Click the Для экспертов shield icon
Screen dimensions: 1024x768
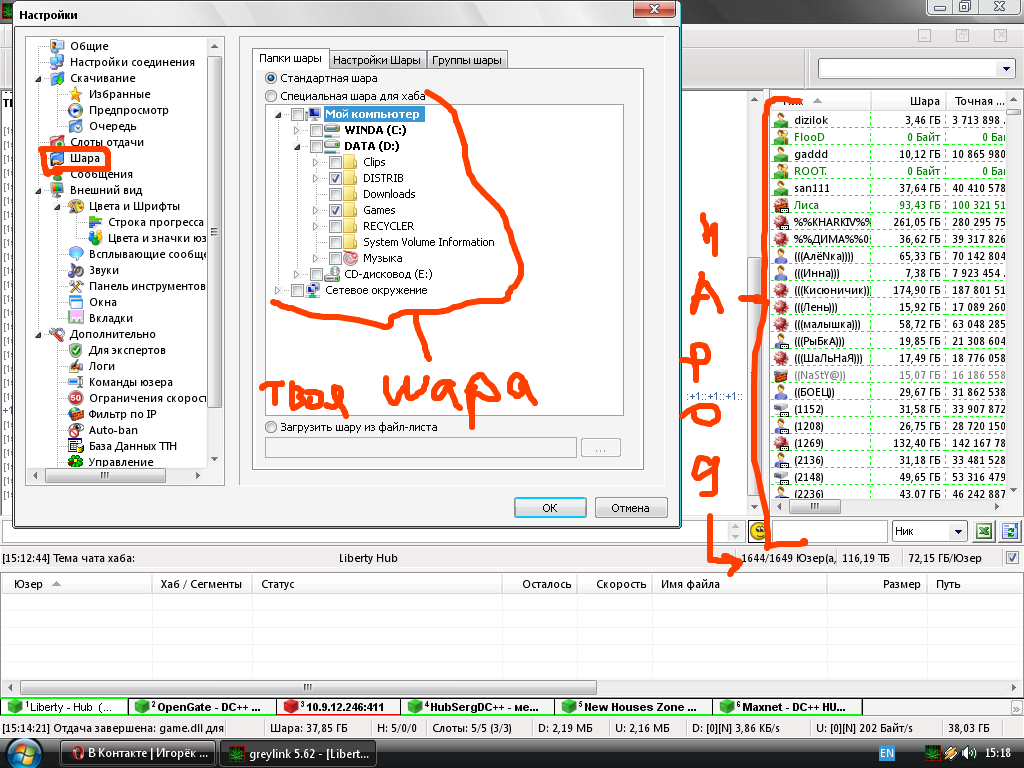[76, 350]
